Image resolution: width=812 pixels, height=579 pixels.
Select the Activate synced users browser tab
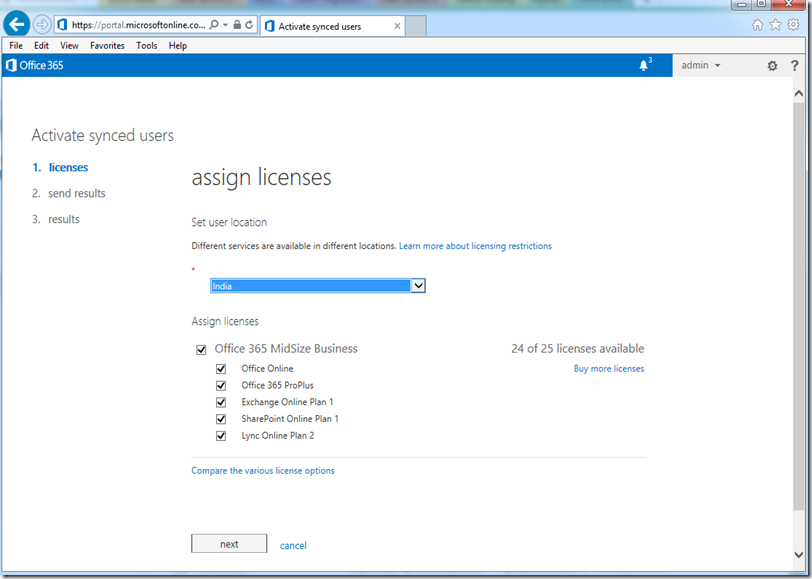[x=332, y=26]
